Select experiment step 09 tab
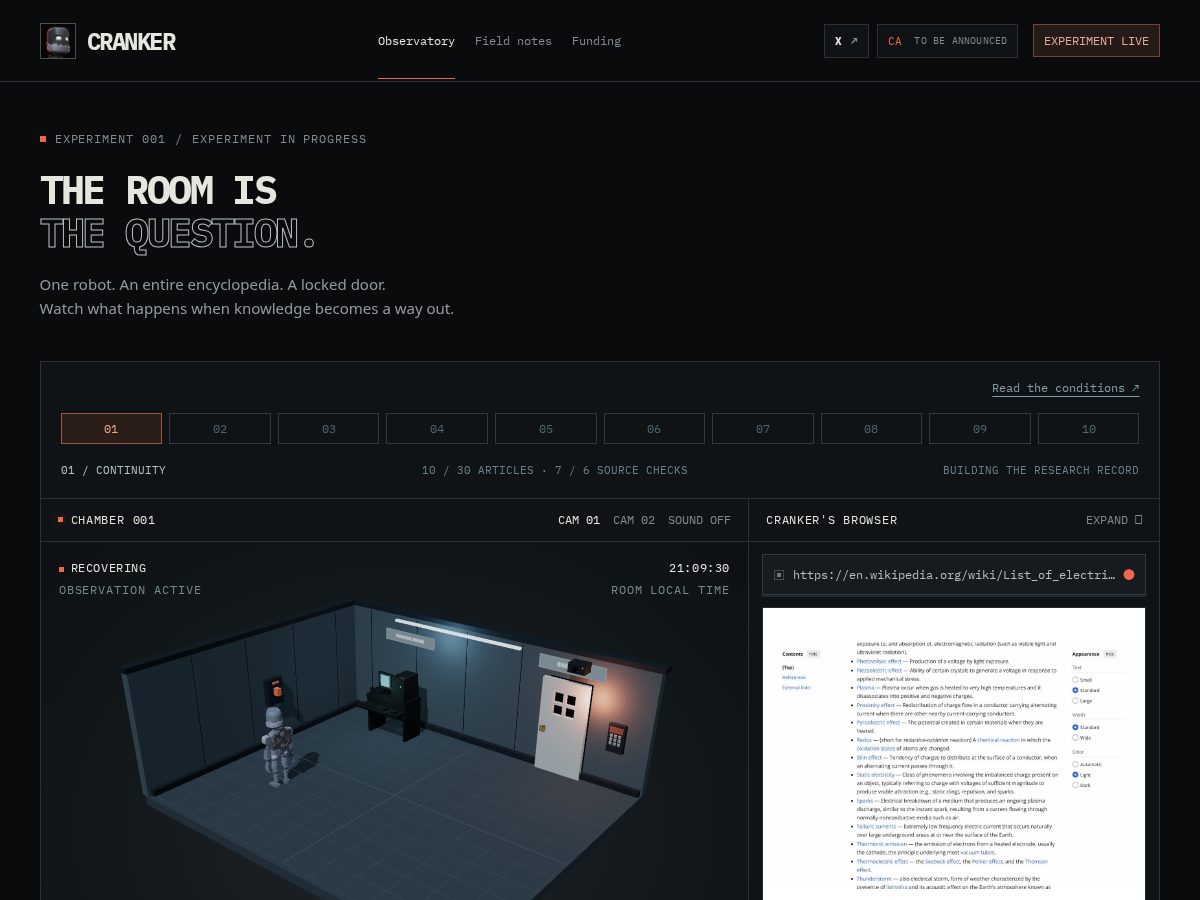This screenshot has height=900, width=1200. pos(980,429)
